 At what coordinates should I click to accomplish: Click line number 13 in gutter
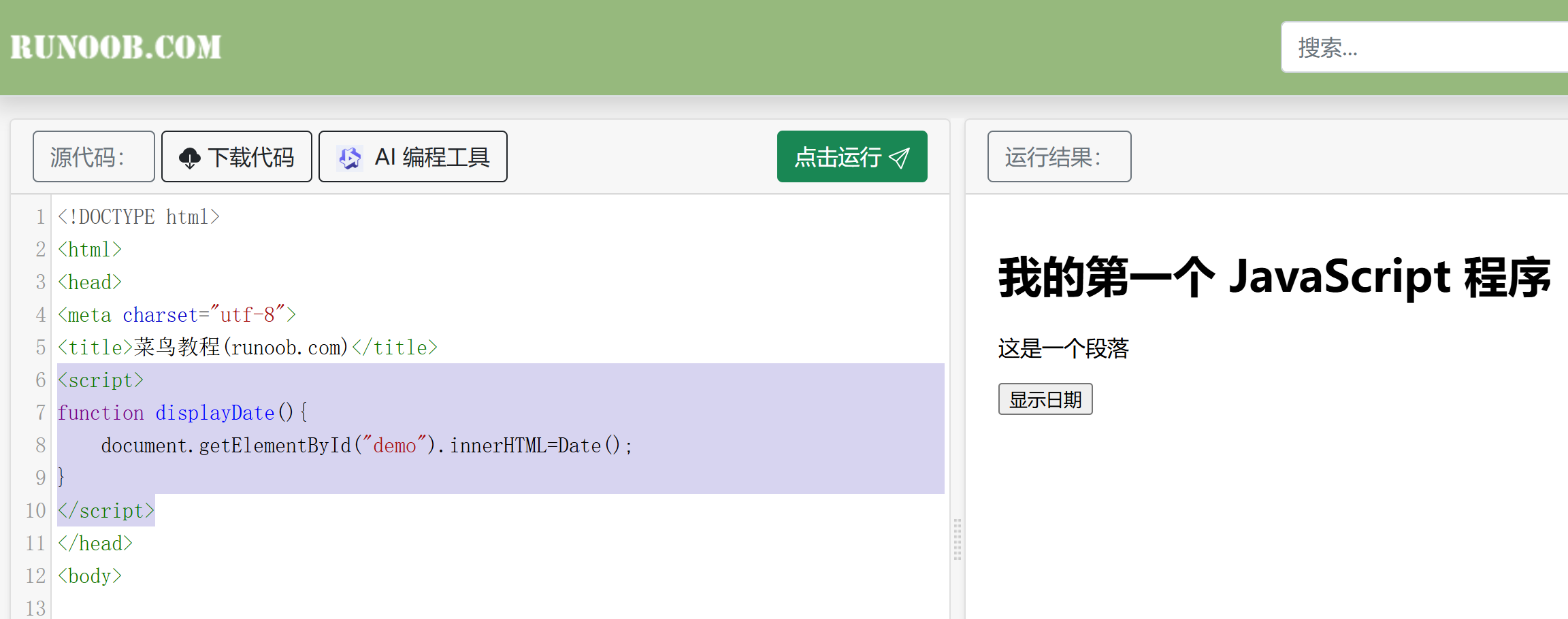click(35, 607)
